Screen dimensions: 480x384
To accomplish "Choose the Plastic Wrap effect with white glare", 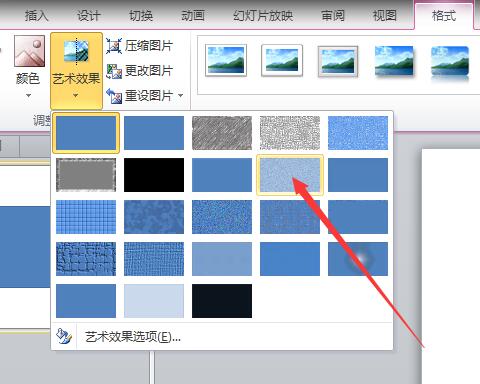I will point(358,259).
